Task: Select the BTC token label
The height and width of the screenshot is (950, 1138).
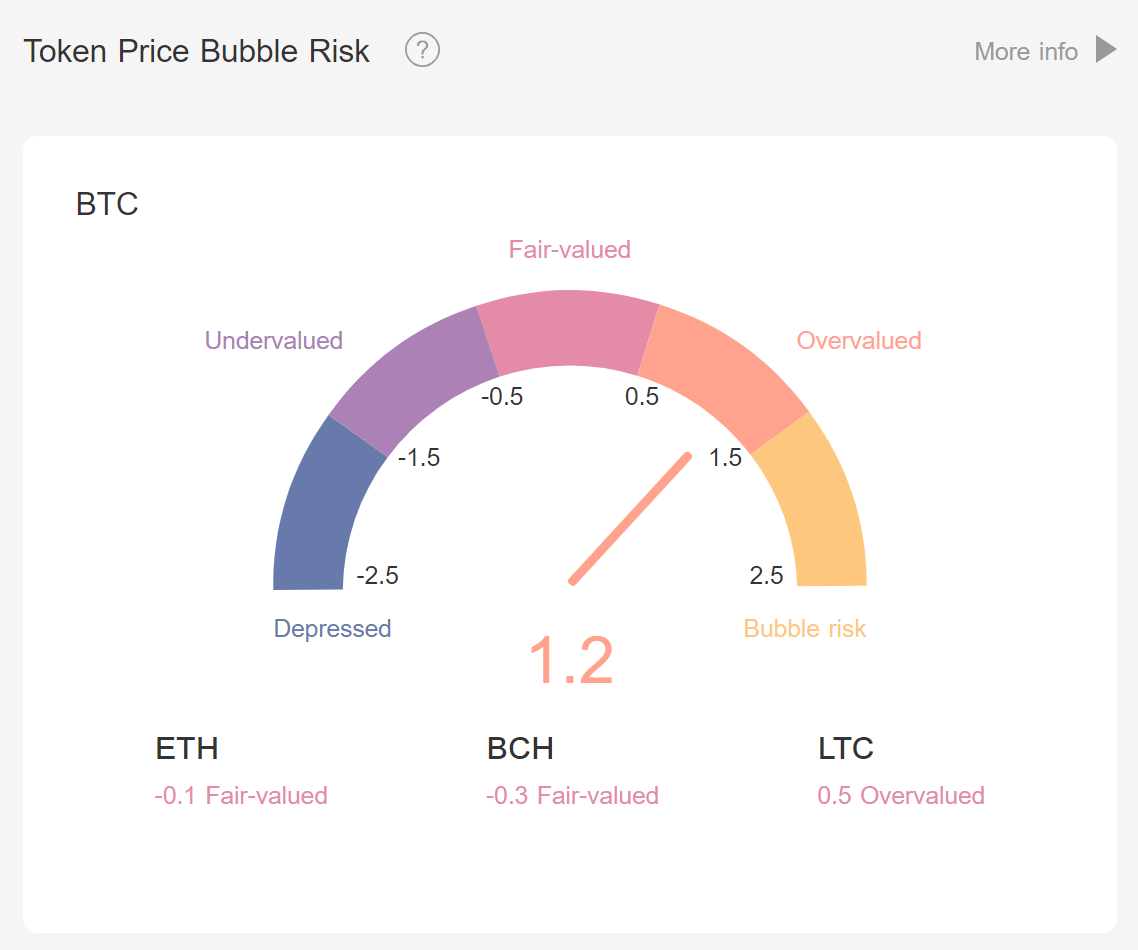Action: point(106,204)
